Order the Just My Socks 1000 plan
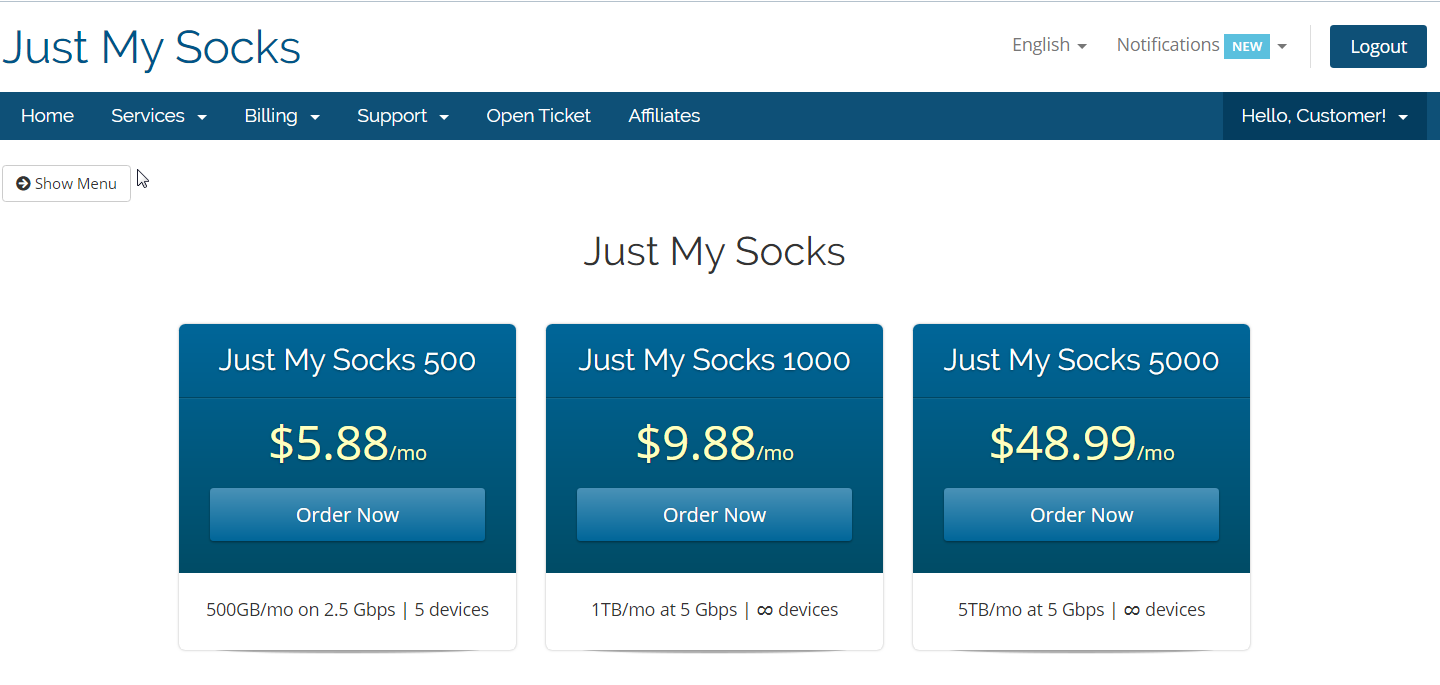The width and height of the screenshot is (1440, 685). (x=714, y=515)
